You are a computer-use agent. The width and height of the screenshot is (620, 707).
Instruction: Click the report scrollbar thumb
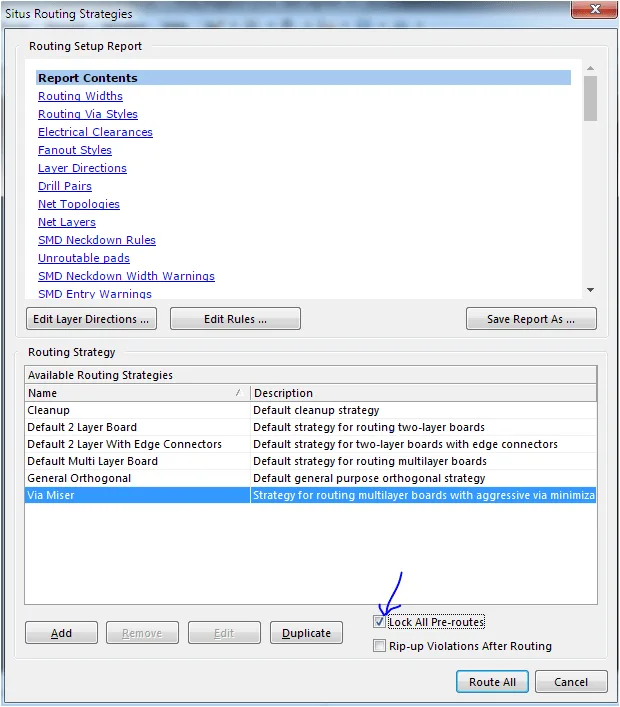click(590, 98)
